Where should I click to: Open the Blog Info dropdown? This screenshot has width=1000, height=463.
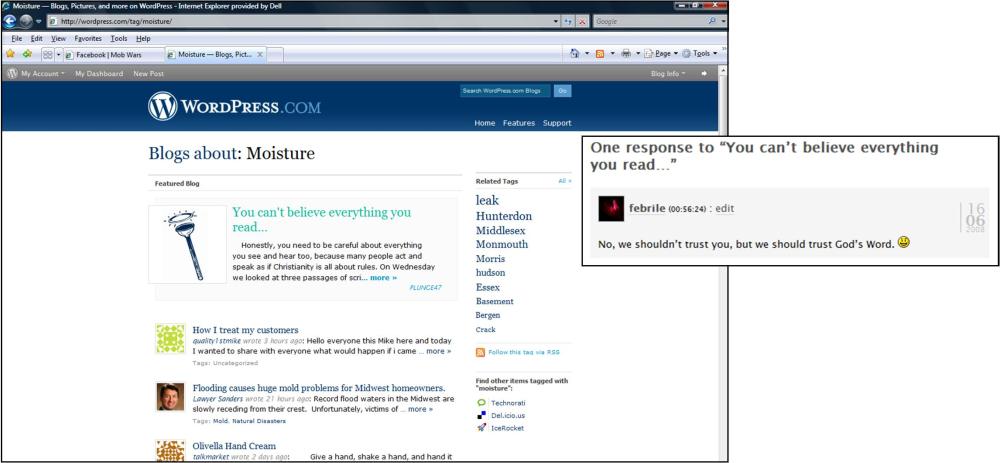pos(668,73)
